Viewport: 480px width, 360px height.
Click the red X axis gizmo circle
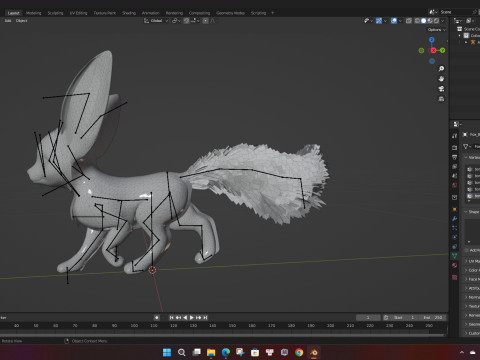click(433, 50)
